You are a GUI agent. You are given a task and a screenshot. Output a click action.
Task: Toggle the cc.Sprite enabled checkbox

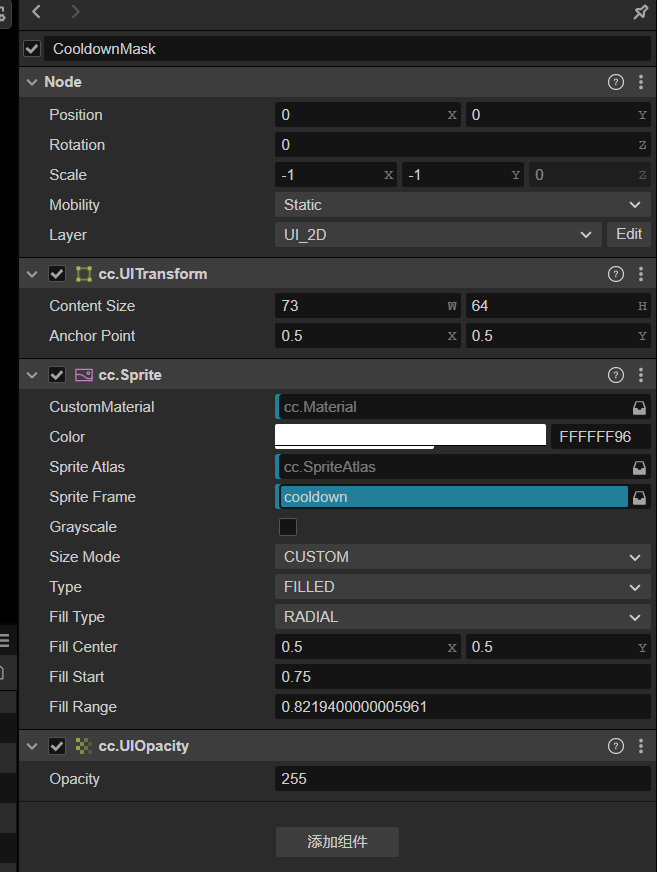[57, 375]
